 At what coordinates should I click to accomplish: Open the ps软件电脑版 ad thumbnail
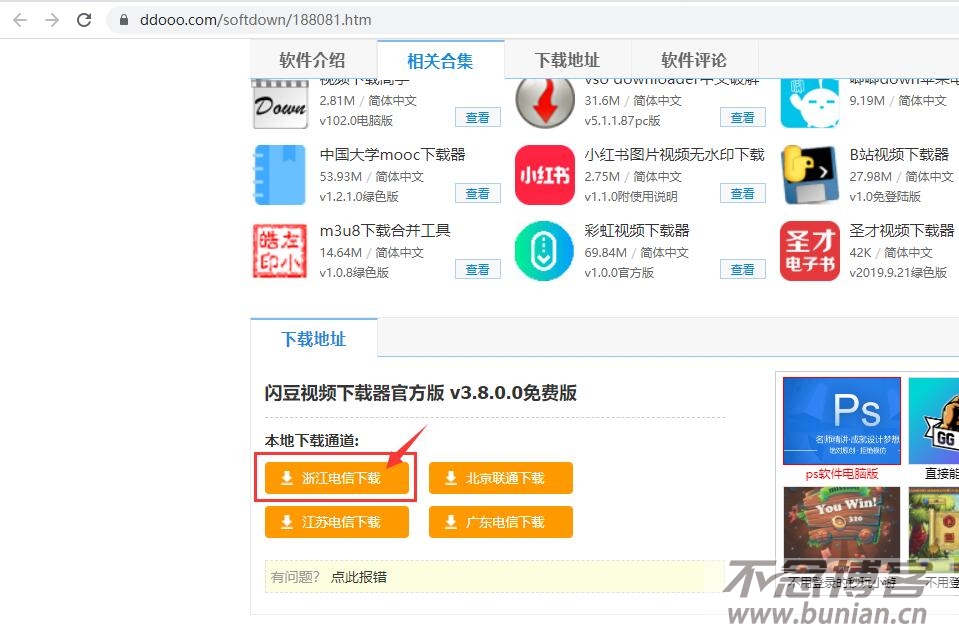click(841, 420)
